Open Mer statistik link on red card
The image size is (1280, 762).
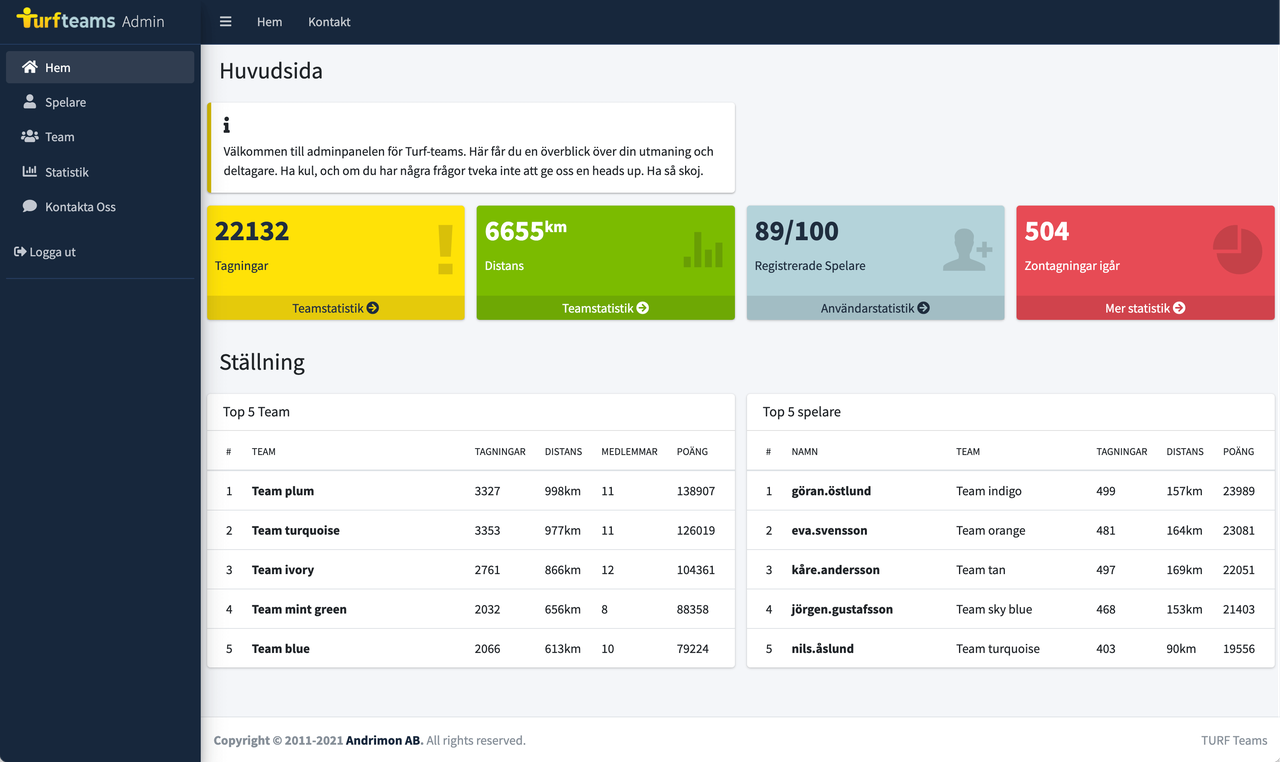(x=1146, y=308)
